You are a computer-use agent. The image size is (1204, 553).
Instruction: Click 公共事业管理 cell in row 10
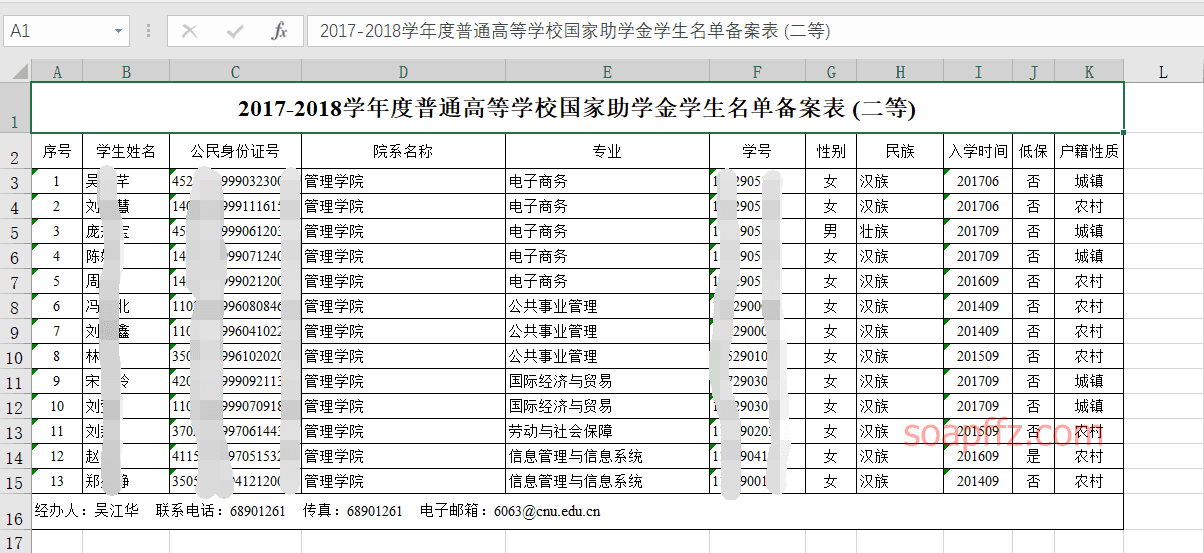pyautogui.click(x=607, y=357)
